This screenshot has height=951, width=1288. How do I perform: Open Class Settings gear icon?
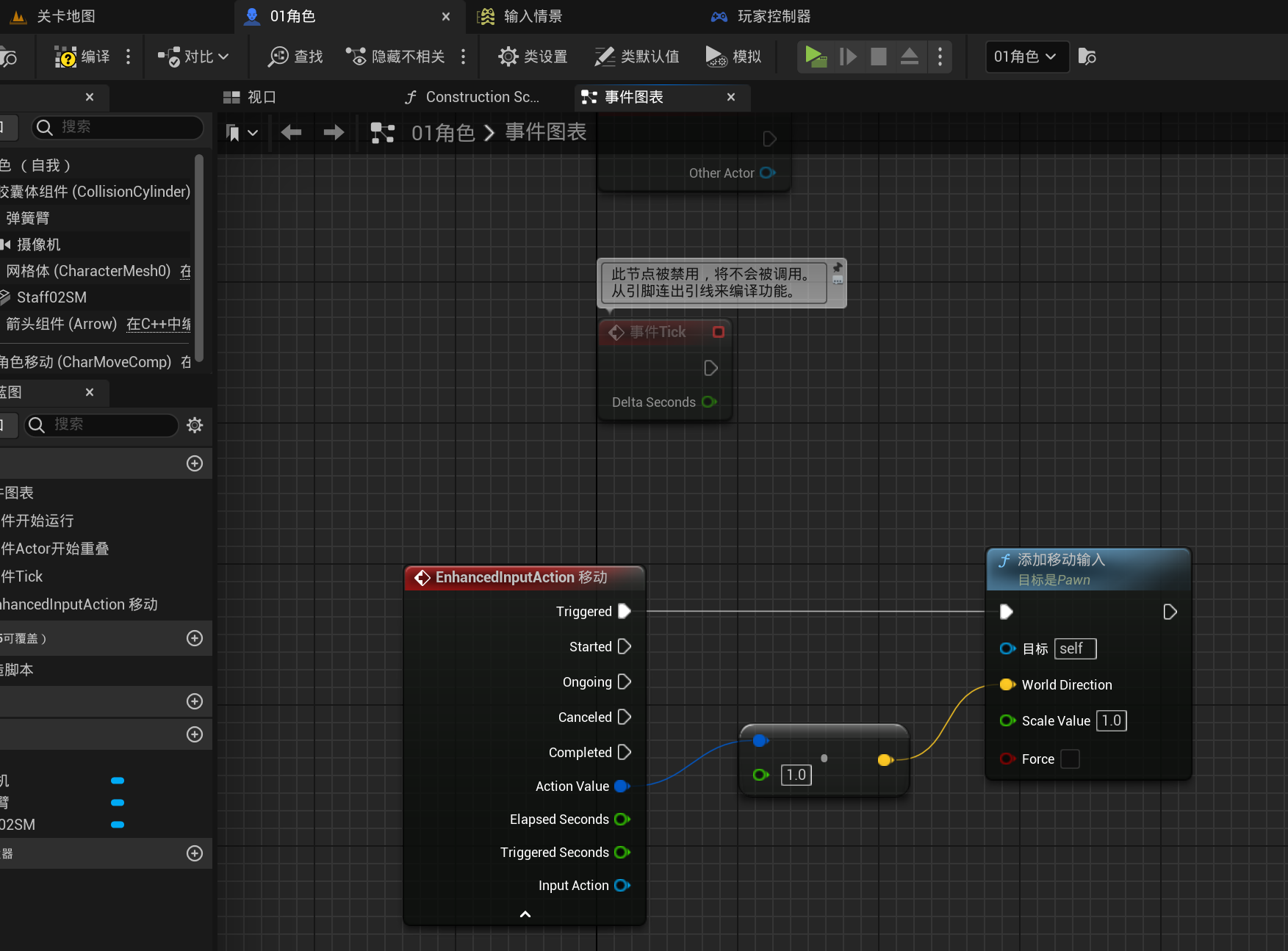click(x=508, y=57)
